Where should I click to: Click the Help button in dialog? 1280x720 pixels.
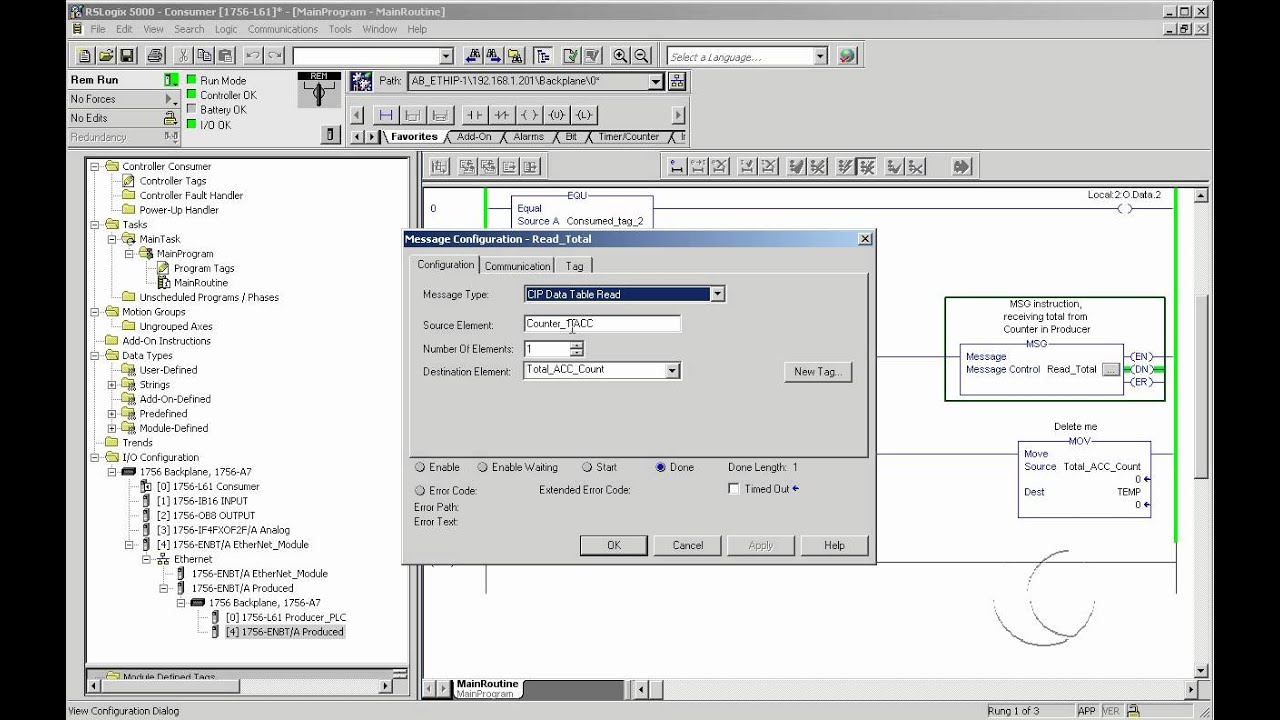click(x=834, y=545)
